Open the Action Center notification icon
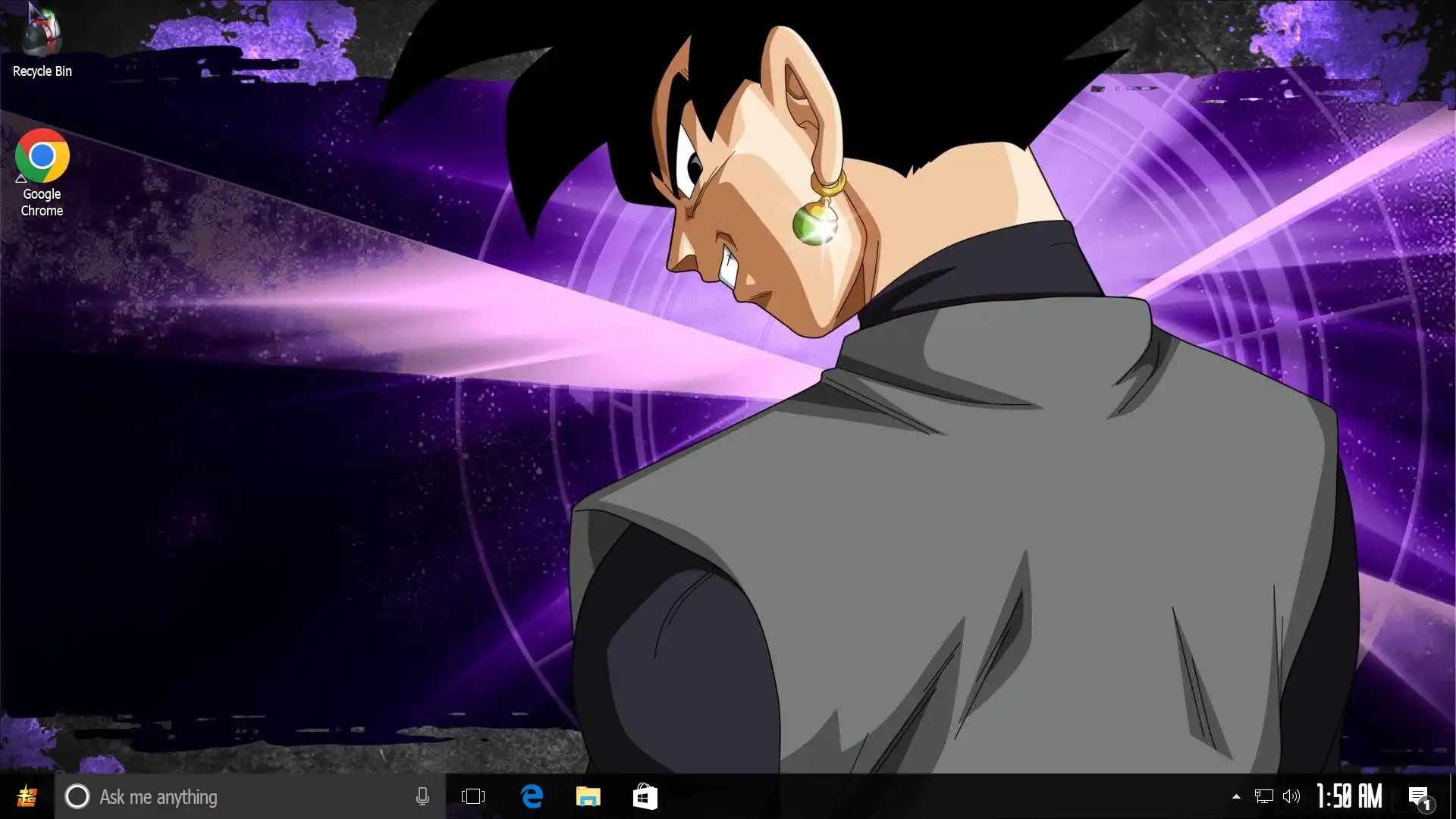1456x819 pixels. pos(1417,795)
